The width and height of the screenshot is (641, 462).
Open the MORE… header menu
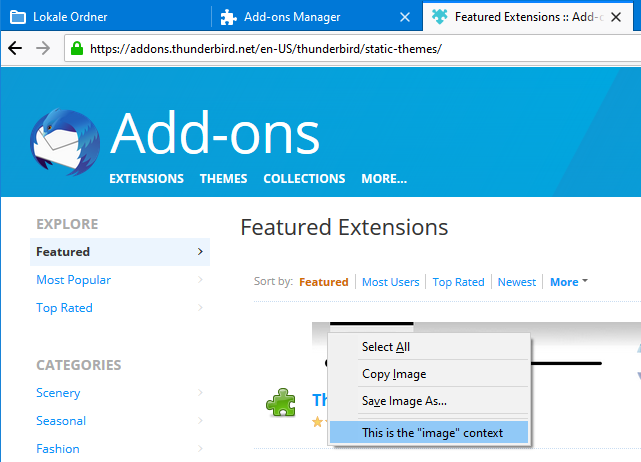384,179
